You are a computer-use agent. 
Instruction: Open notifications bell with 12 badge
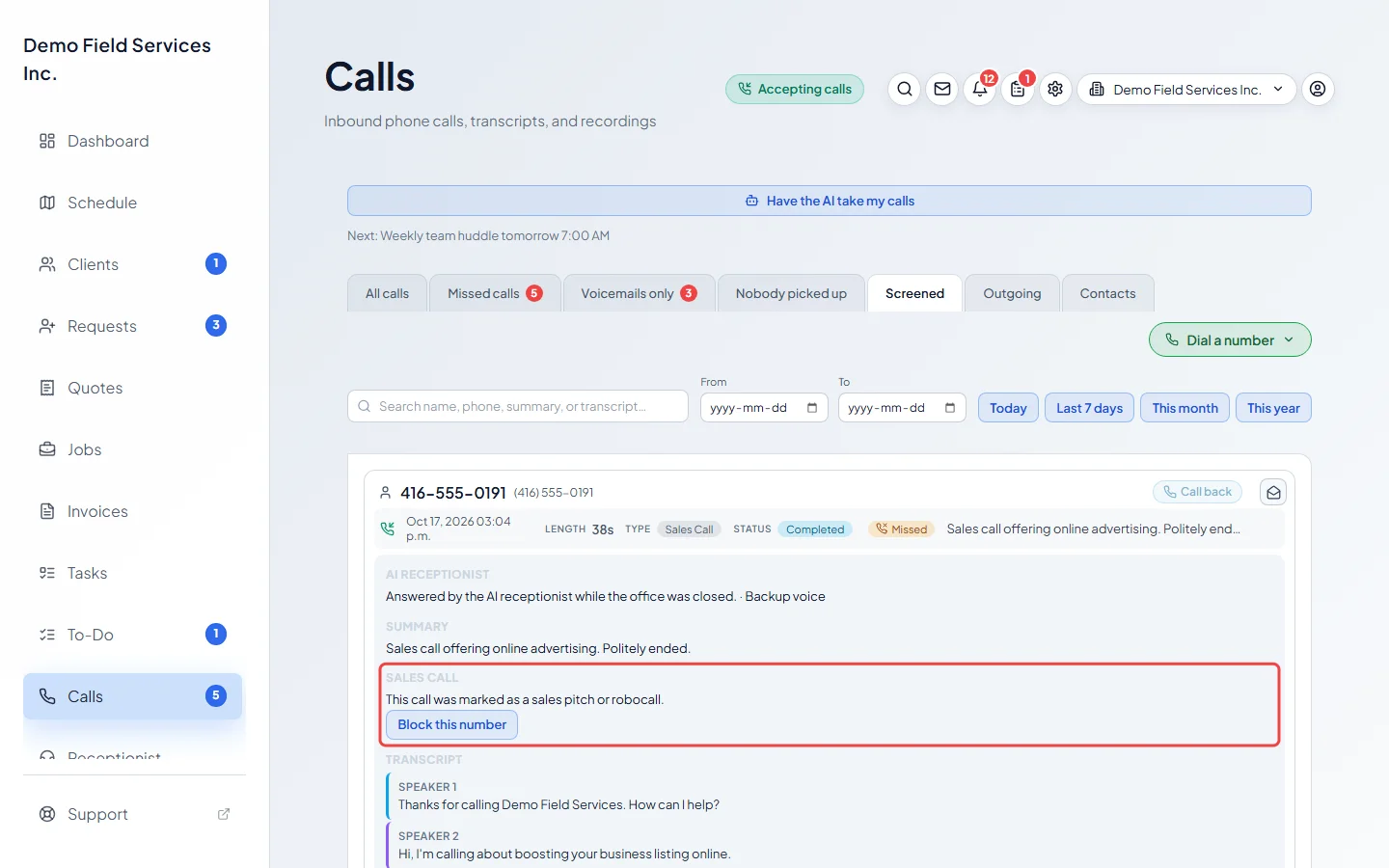980,89
